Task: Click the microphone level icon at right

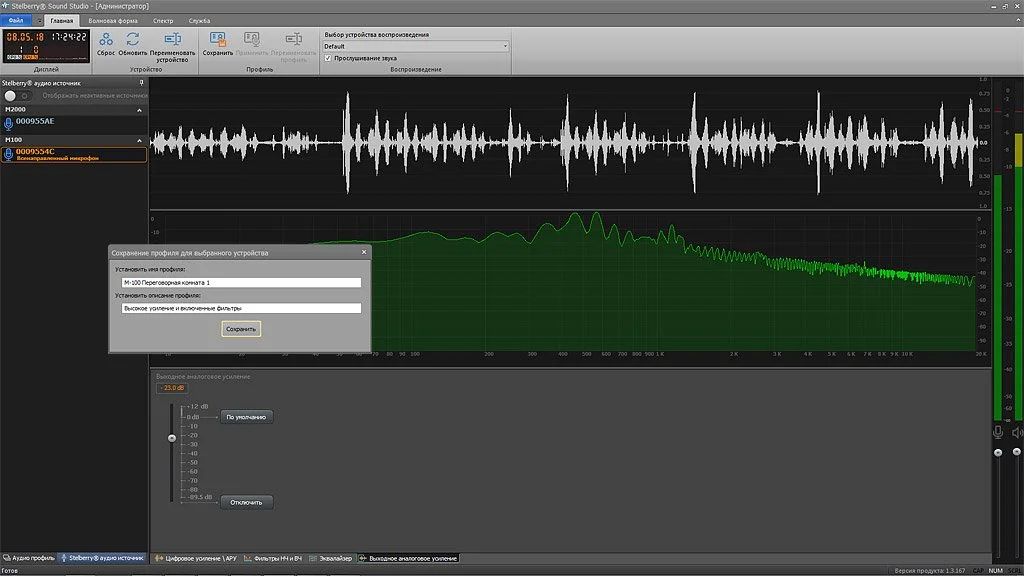Action: click(x=998, y=432)
